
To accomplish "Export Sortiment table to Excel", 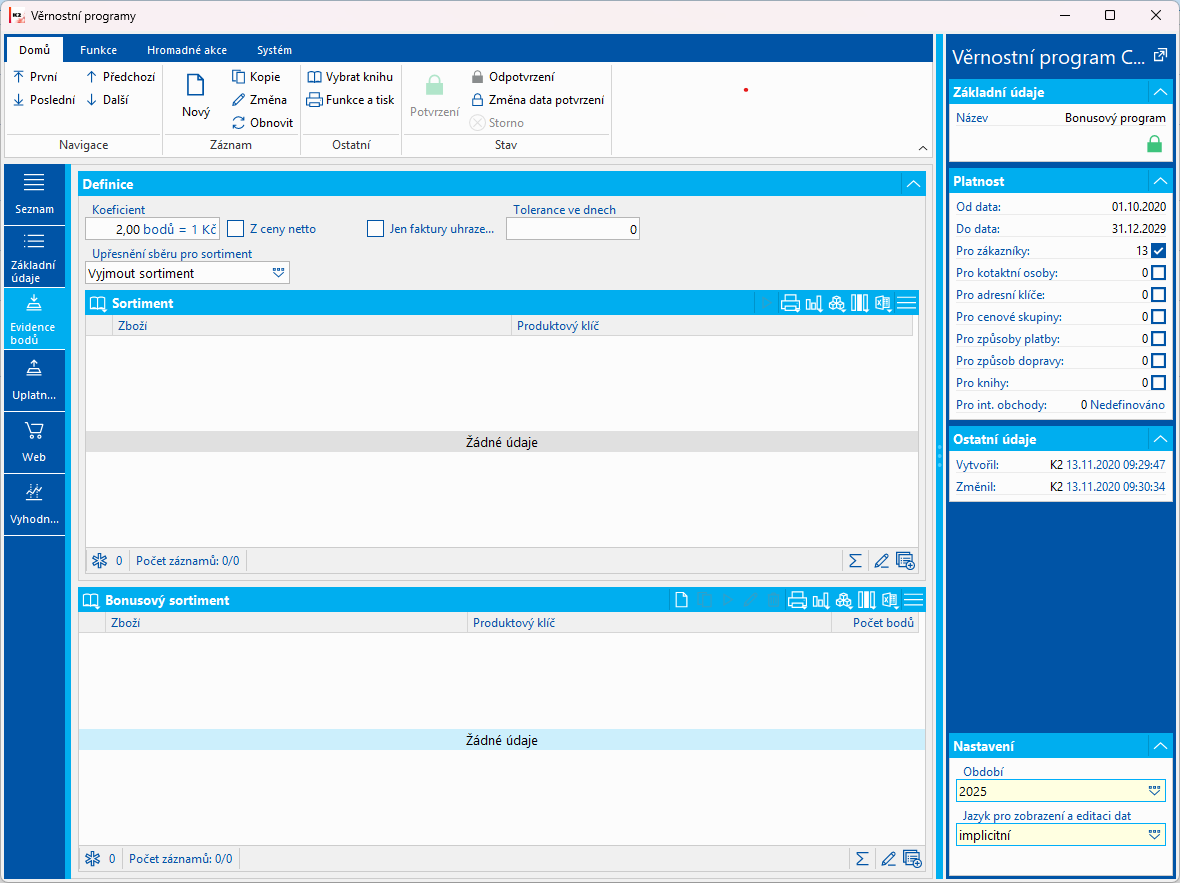I will tap(883, 303).
